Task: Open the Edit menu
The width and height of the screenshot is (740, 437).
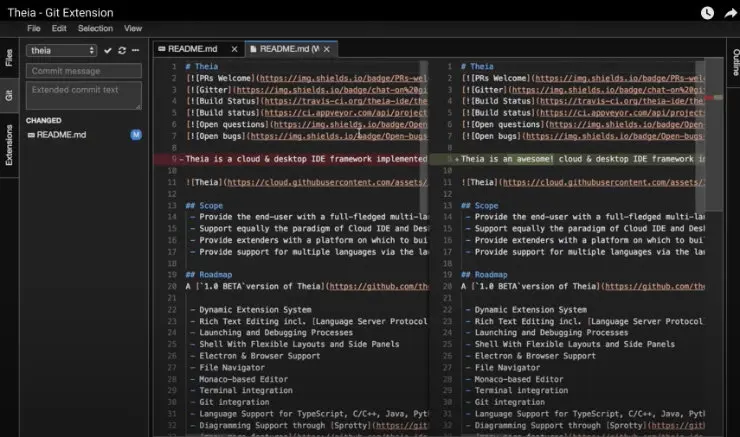Action: coord(59,28)
